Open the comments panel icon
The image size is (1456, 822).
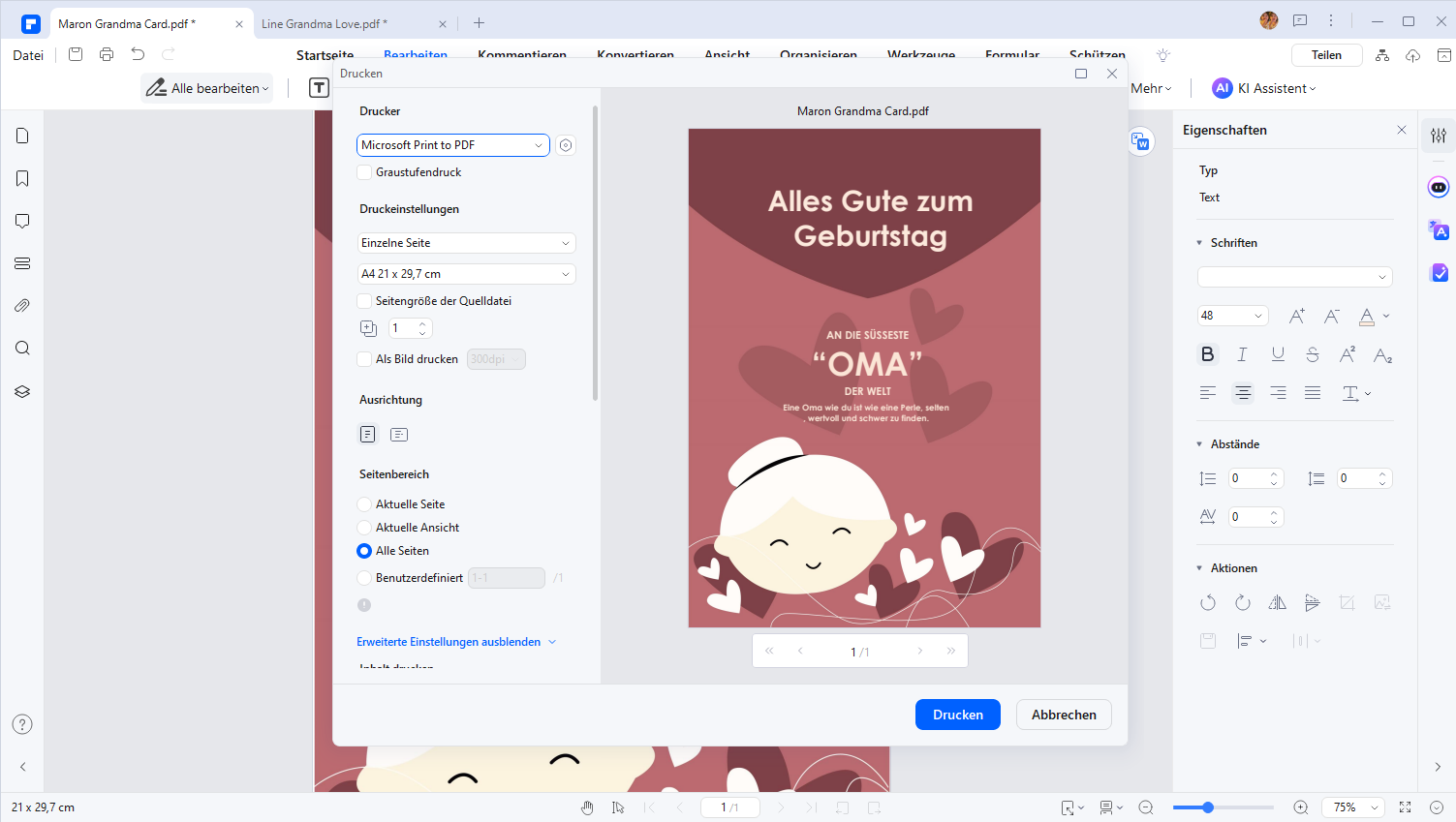point(22,221)
